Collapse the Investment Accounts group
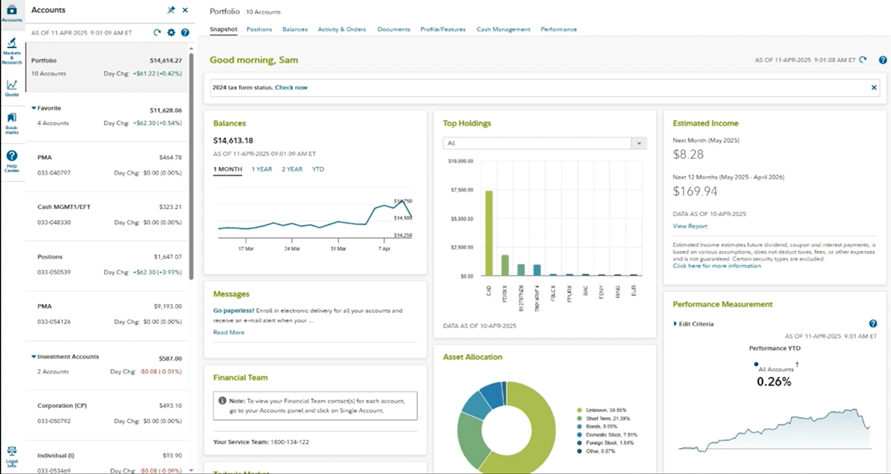This screenshot has height=474, width=891. coord(34,357)
